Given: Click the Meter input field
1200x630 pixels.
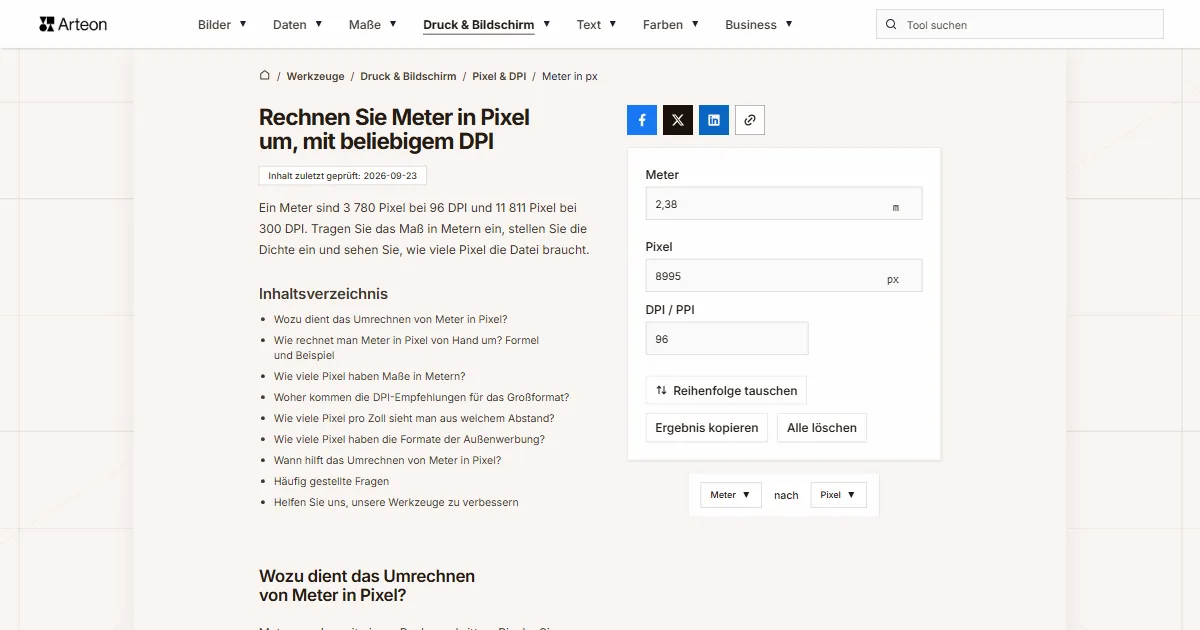Looking at the screenshot, I should (784, 204).
